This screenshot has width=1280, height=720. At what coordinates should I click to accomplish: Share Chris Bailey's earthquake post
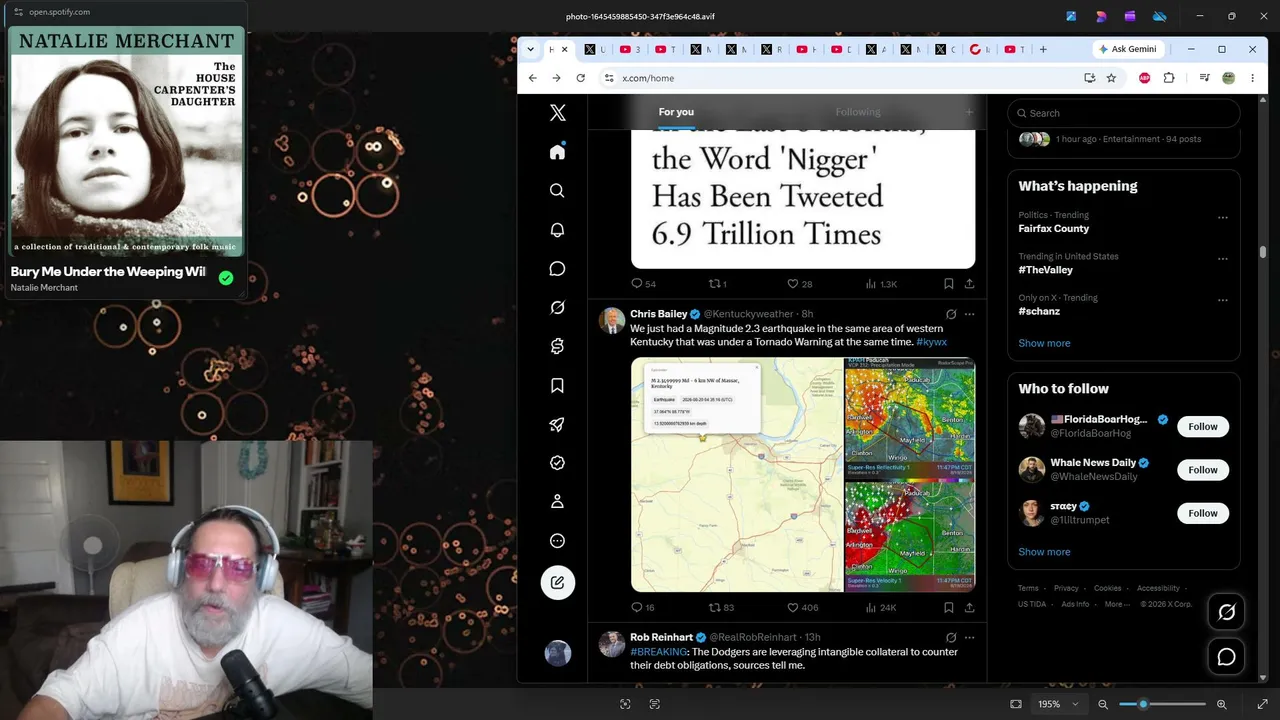click(969, 607)
